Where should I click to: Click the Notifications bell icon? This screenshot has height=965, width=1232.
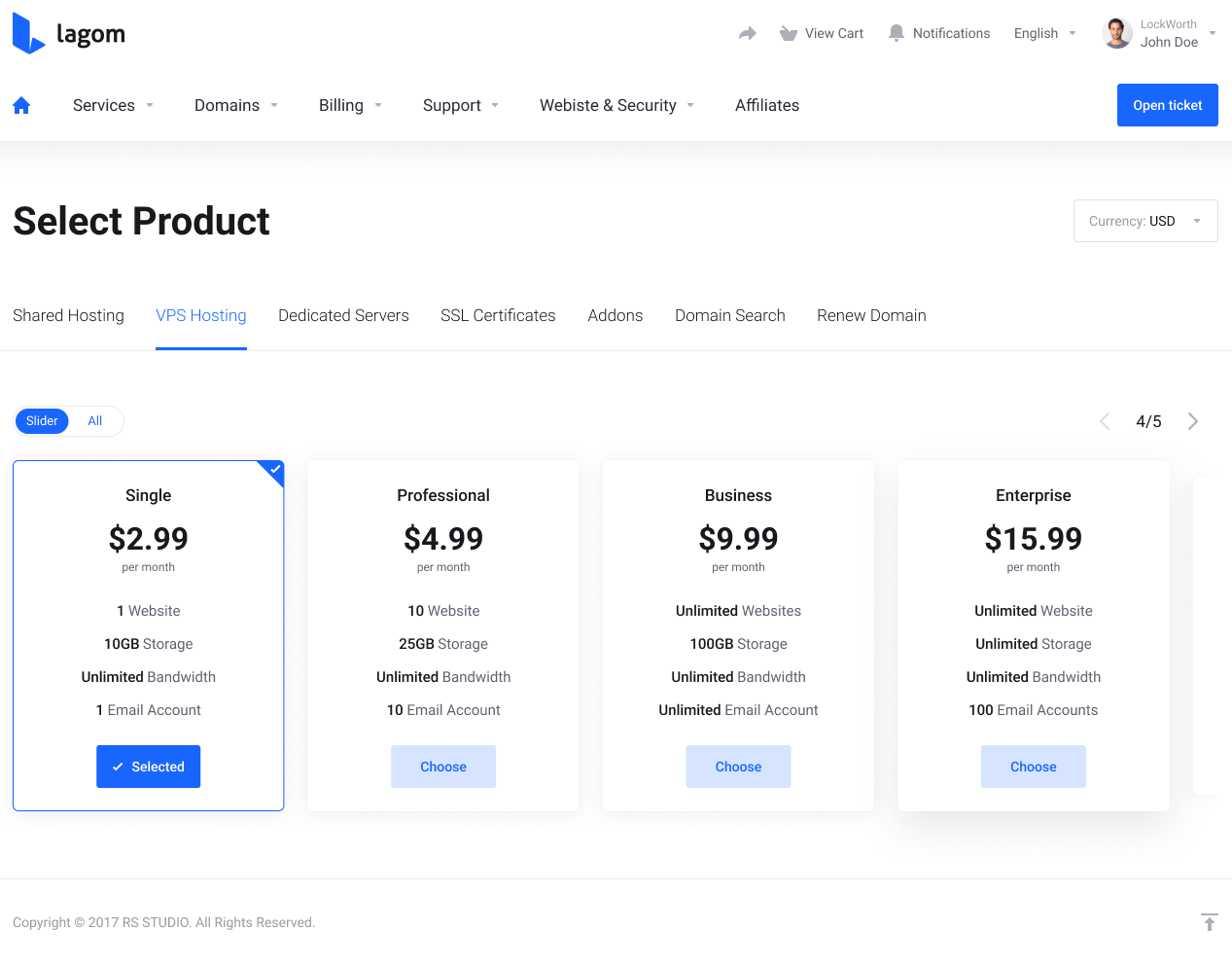coord(897,33)
